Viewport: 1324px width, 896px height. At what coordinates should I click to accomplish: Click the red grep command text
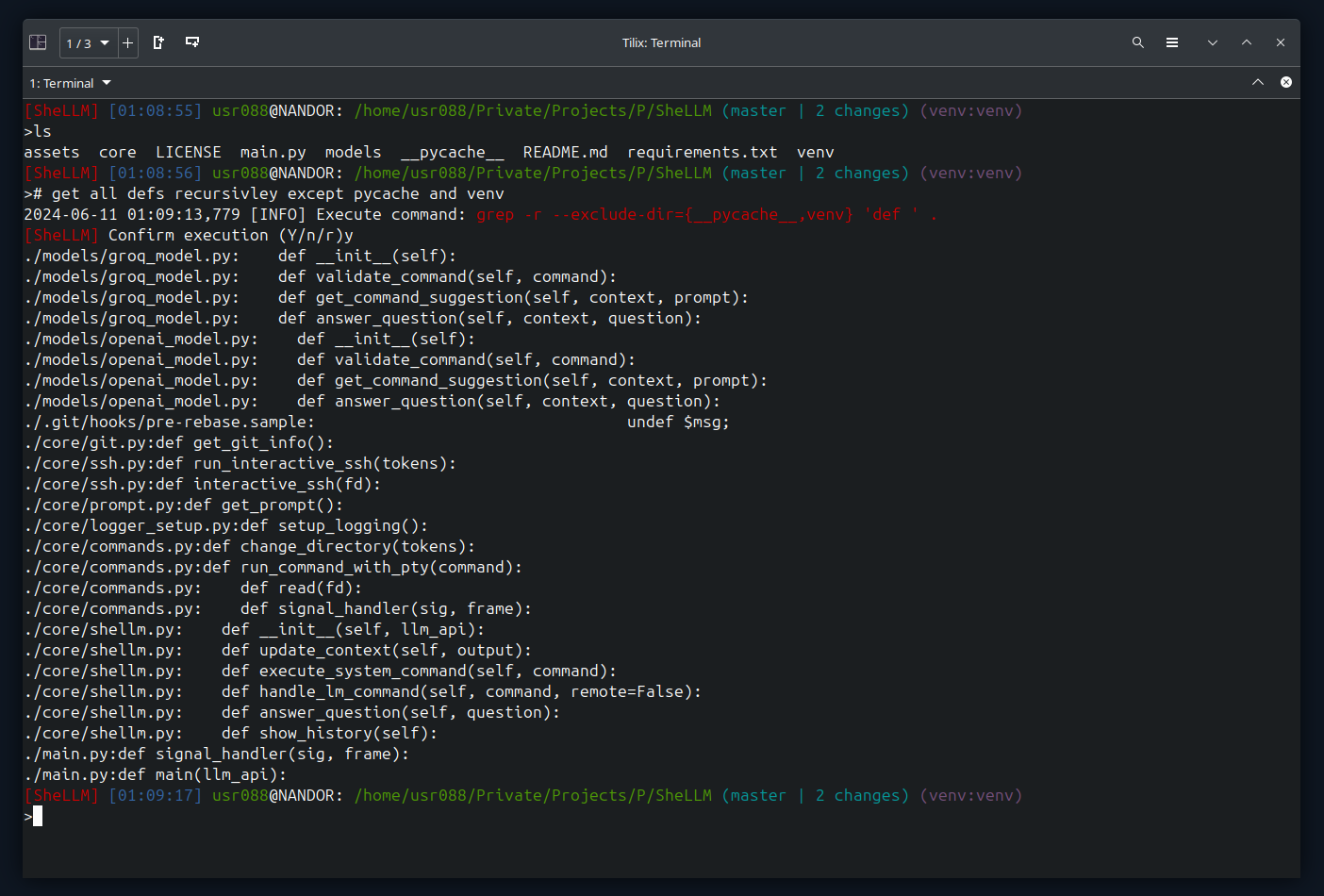(707, 214)
